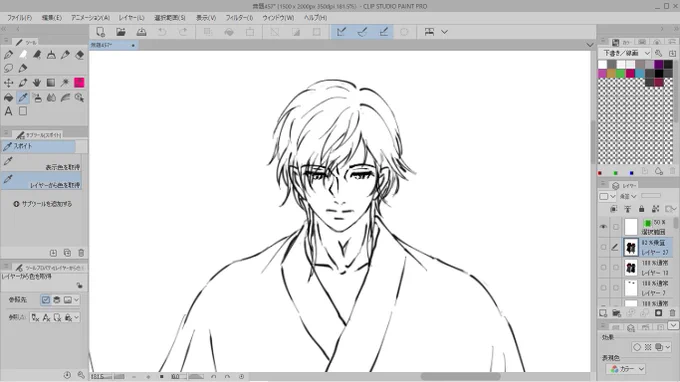Select the Blend two-droplets tool

[x=51, y=98]
